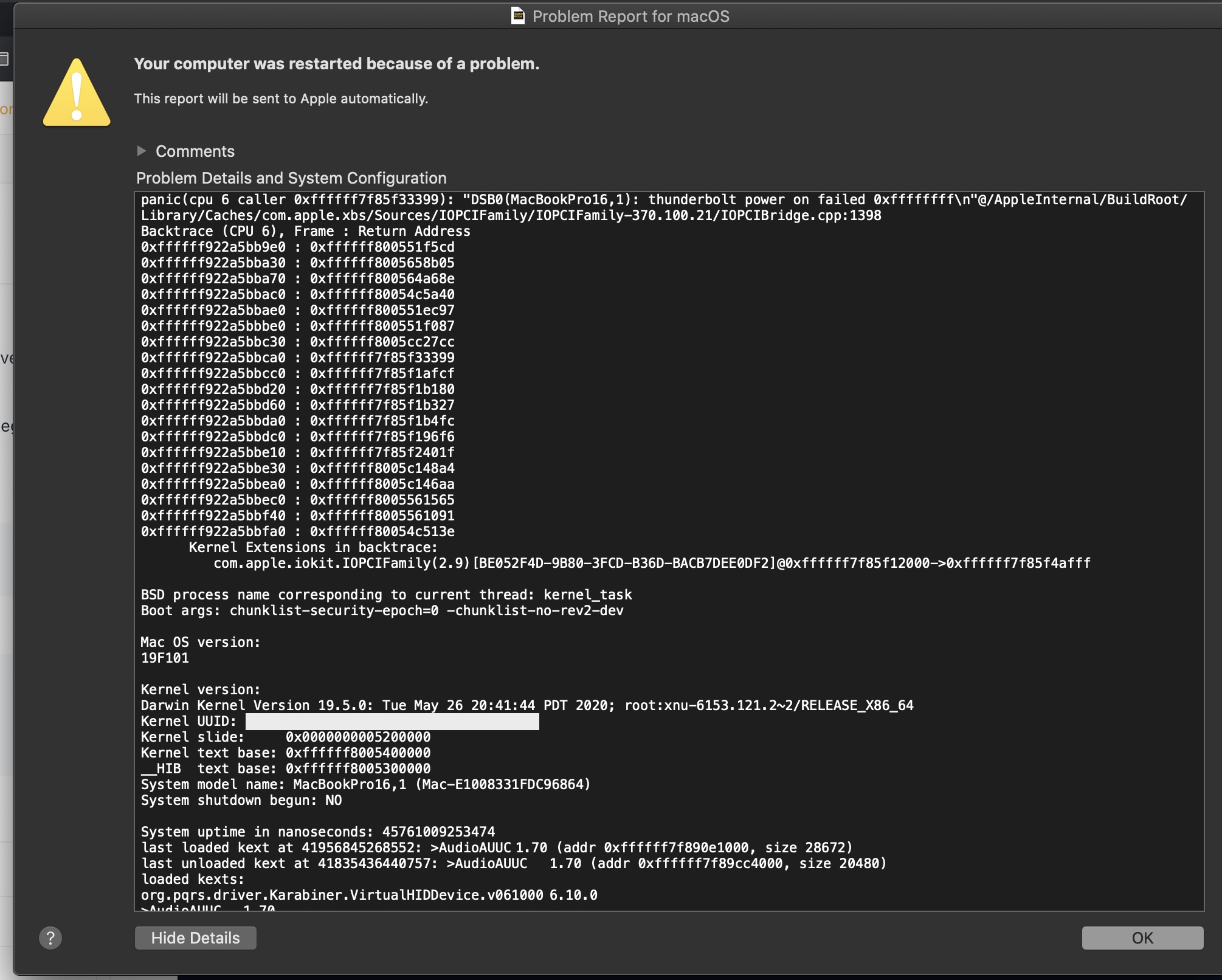Click the Problem Report for macOS window title
The height and width of the screenshot is (980, 1222).
[630, 16]
